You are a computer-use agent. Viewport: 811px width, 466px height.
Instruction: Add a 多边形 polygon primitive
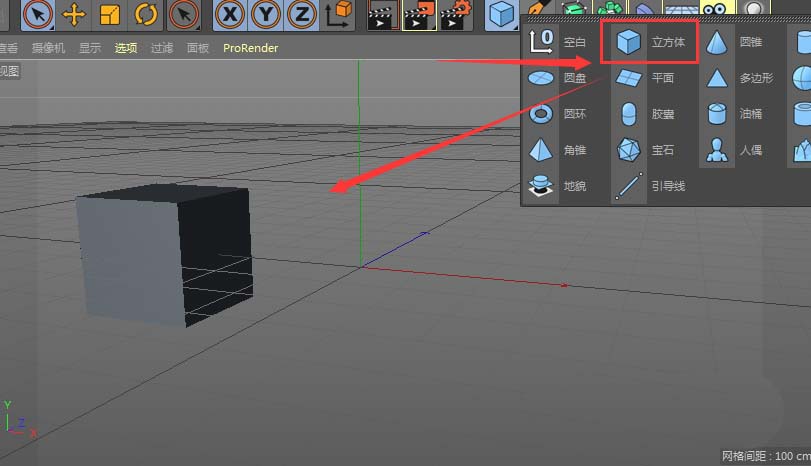point(739,78)
